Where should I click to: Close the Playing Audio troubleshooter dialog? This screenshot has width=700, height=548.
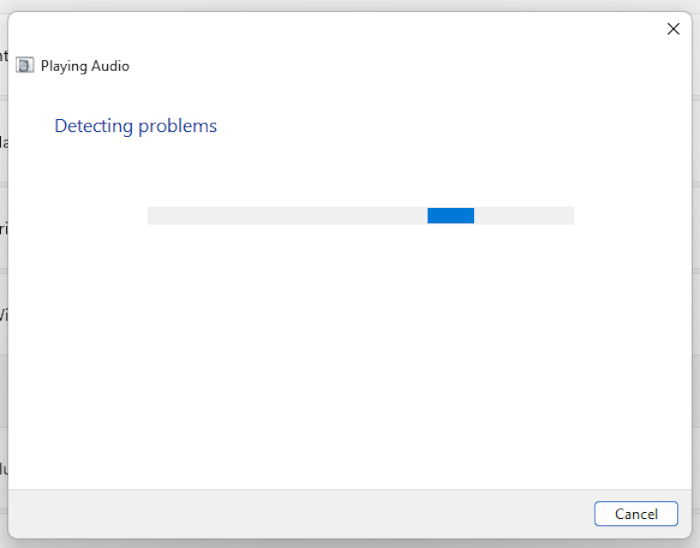(673, 29)
